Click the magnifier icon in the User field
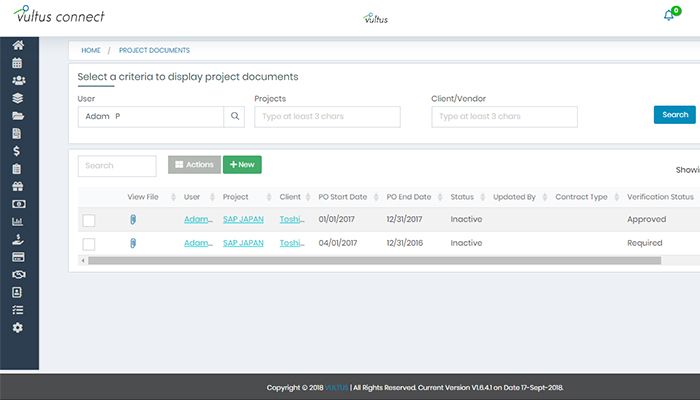This screenshot has width=700, height=400. [234, 117]
